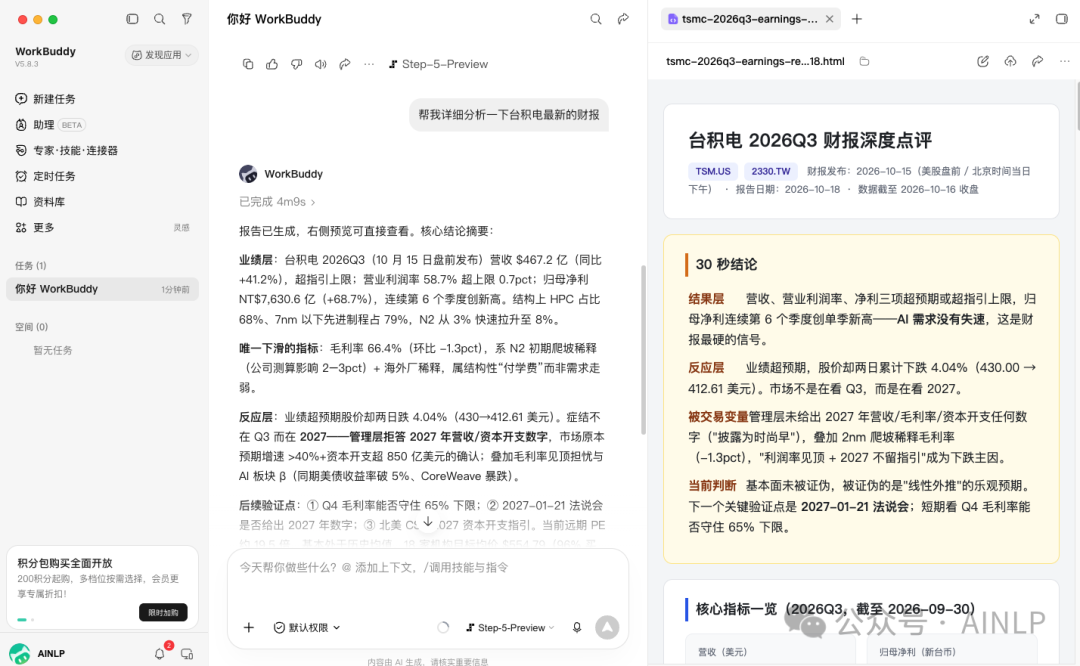Select the 你好 WorkBuddy task in task list
The height and width of the screenshot is (666, 1080).
point(103,289)
